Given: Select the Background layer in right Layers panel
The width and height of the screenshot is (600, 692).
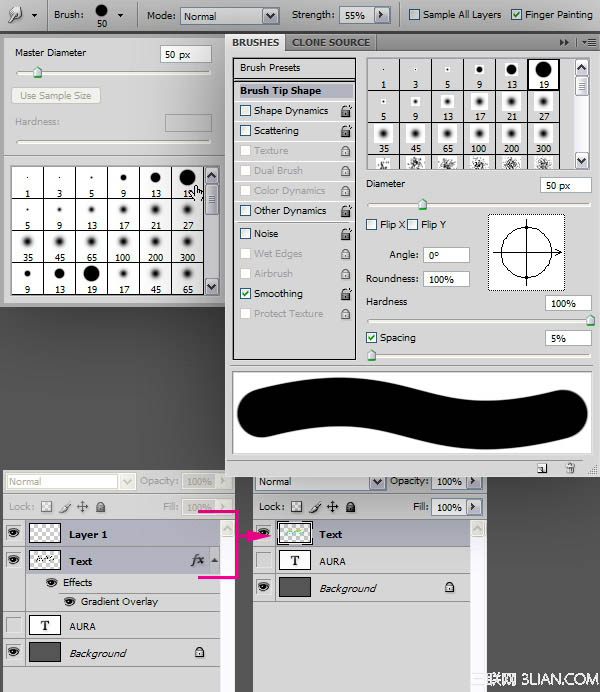Looking at the screenshot, I should [x=362, y=588].
